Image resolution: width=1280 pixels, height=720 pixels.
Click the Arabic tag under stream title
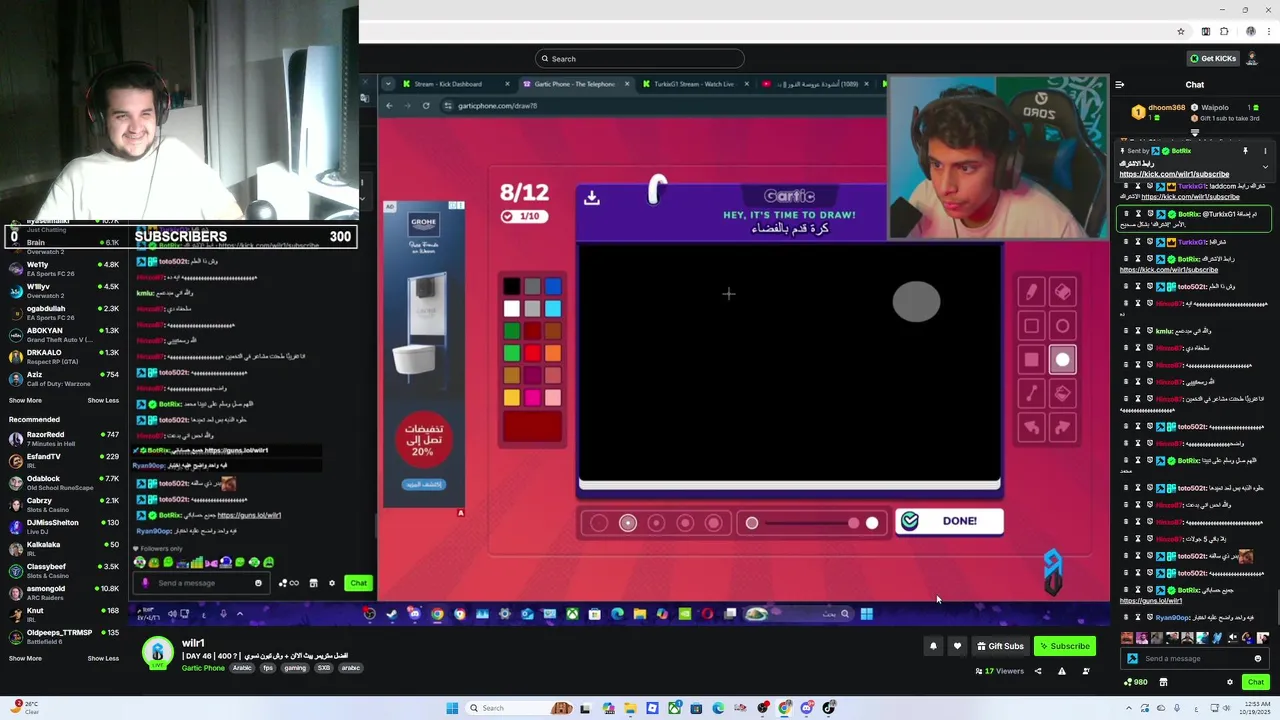pyautogui.click(x=243, y=668)
